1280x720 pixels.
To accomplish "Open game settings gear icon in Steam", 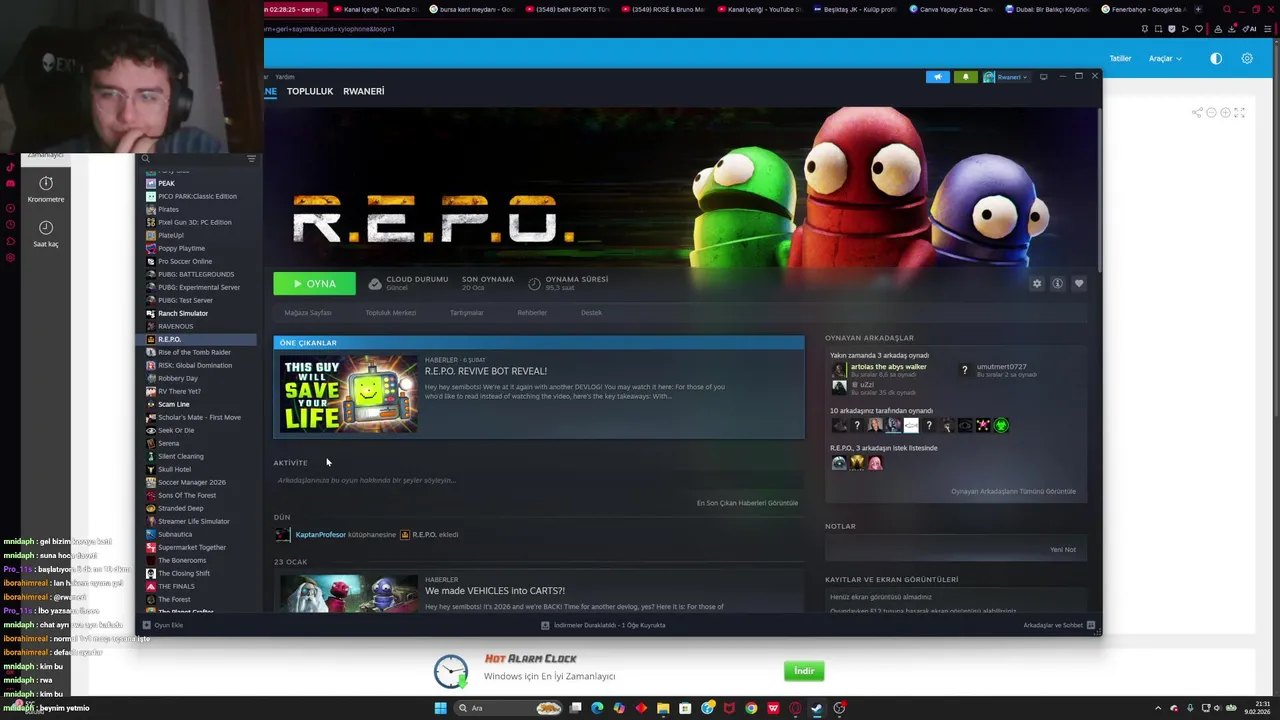I will [x=1037, y=284].
